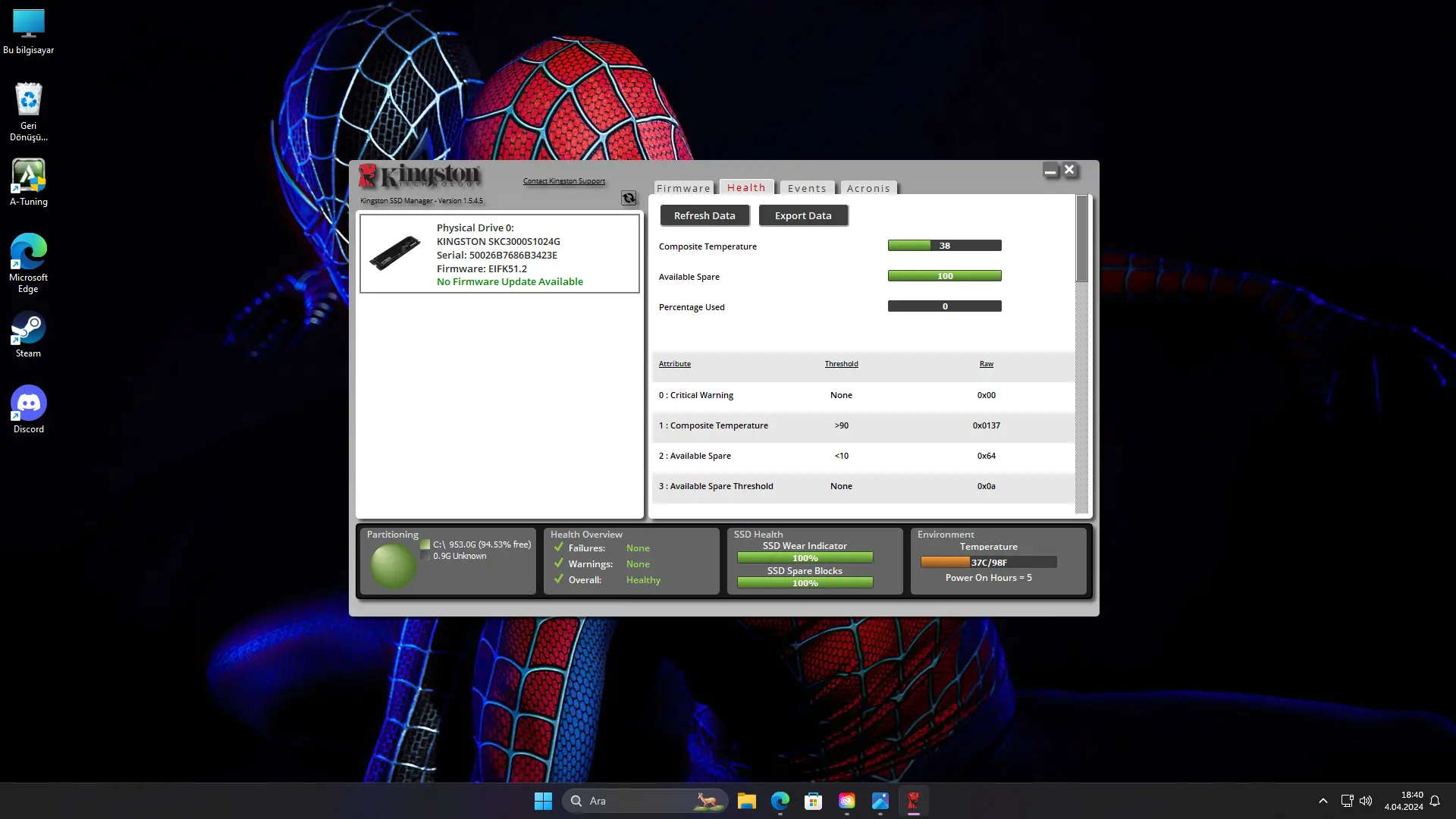The height and width of the screenshot is (819, 1456).
Task: Open the volume tray icon
Action: click(1366, 801)
